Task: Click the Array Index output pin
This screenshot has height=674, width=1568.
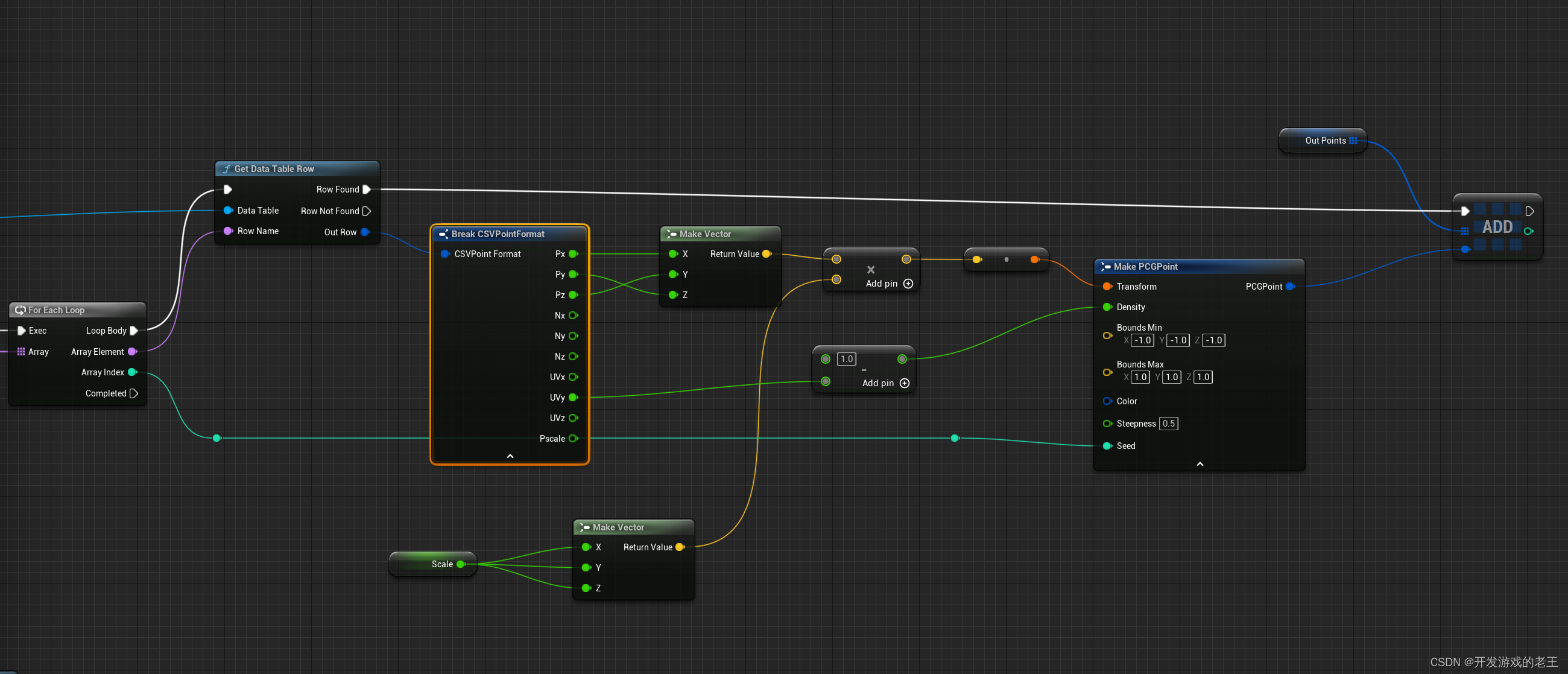Action: 132,372
